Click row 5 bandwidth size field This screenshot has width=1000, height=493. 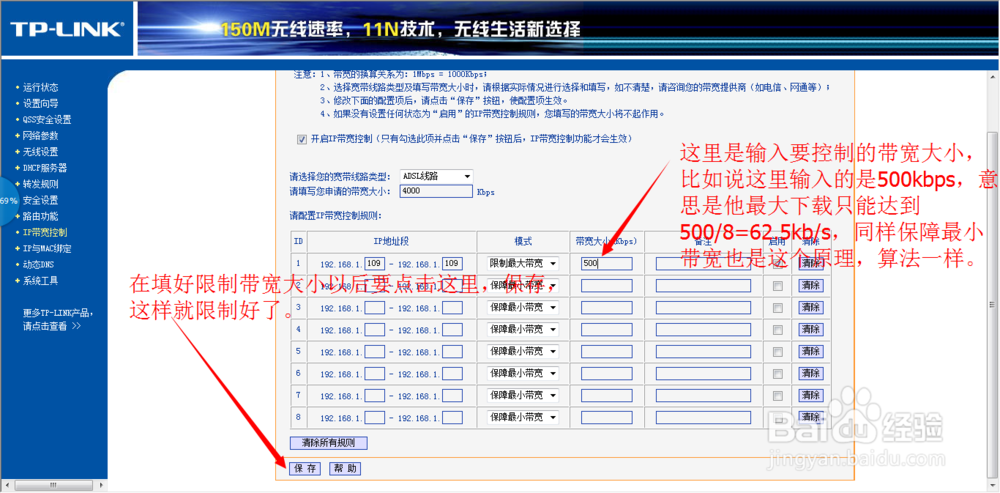(607, 351)
